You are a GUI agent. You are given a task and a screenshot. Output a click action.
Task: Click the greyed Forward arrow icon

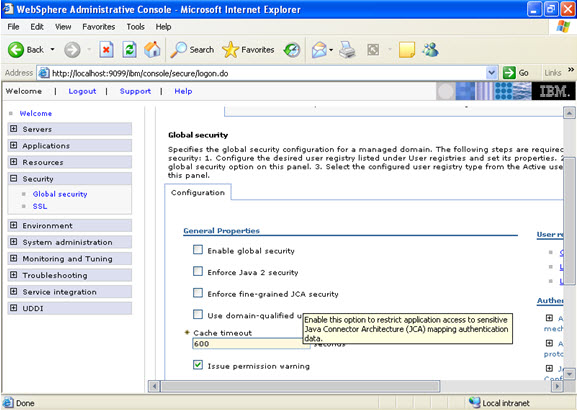(x=72, y=50)
